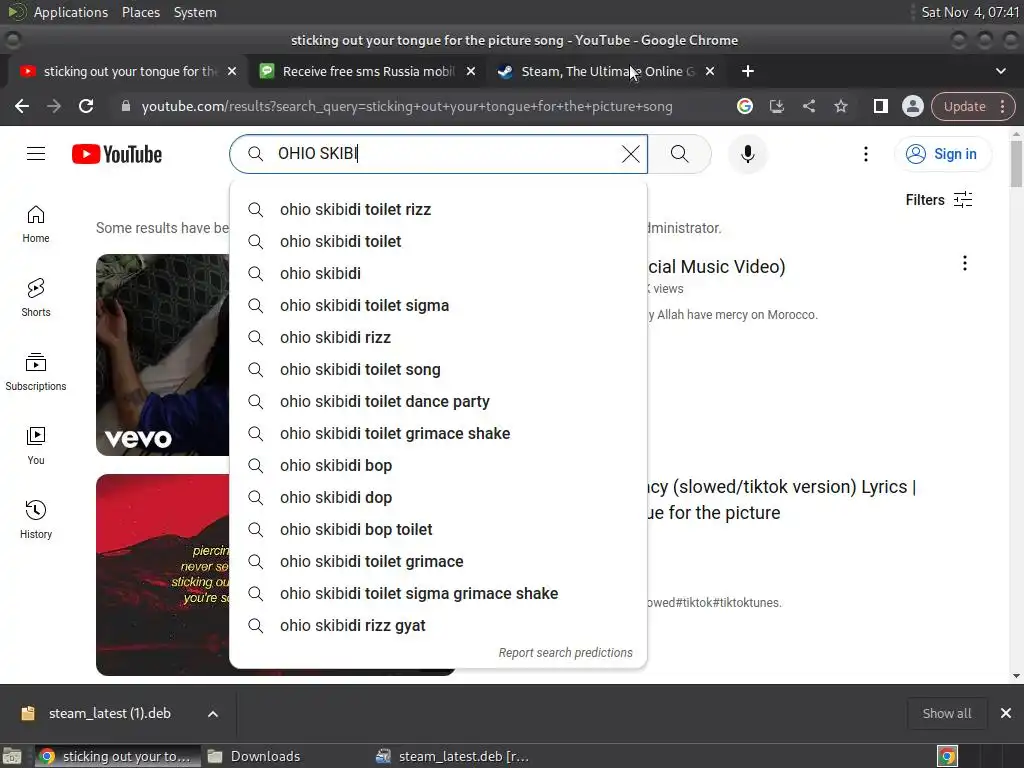Select suggestion 'ohio skibidi bop toilet'
This screenshot has width=1024, height=768.
point(438,530)
